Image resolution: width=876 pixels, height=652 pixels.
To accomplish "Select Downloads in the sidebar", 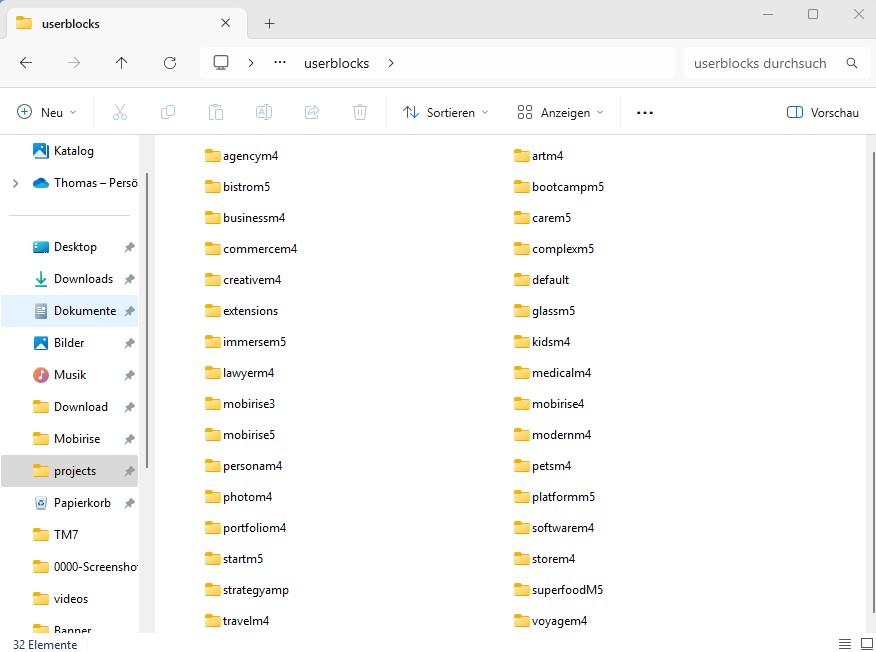I will [x=83, y=279].
